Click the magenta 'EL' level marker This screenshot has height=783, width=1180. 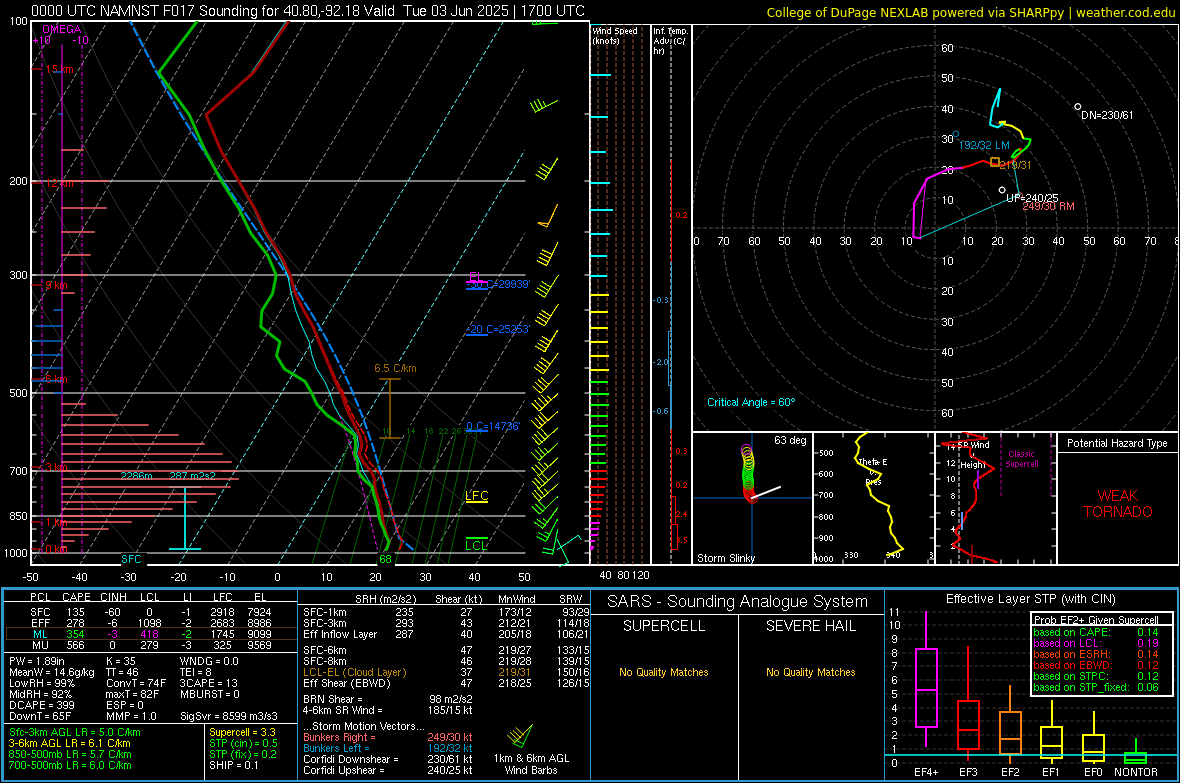[475, 276]
